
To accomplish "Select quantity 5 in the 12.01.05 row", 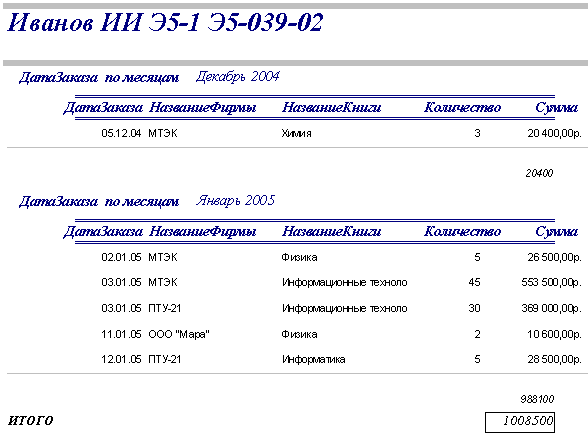I will (x=477, y=359).
